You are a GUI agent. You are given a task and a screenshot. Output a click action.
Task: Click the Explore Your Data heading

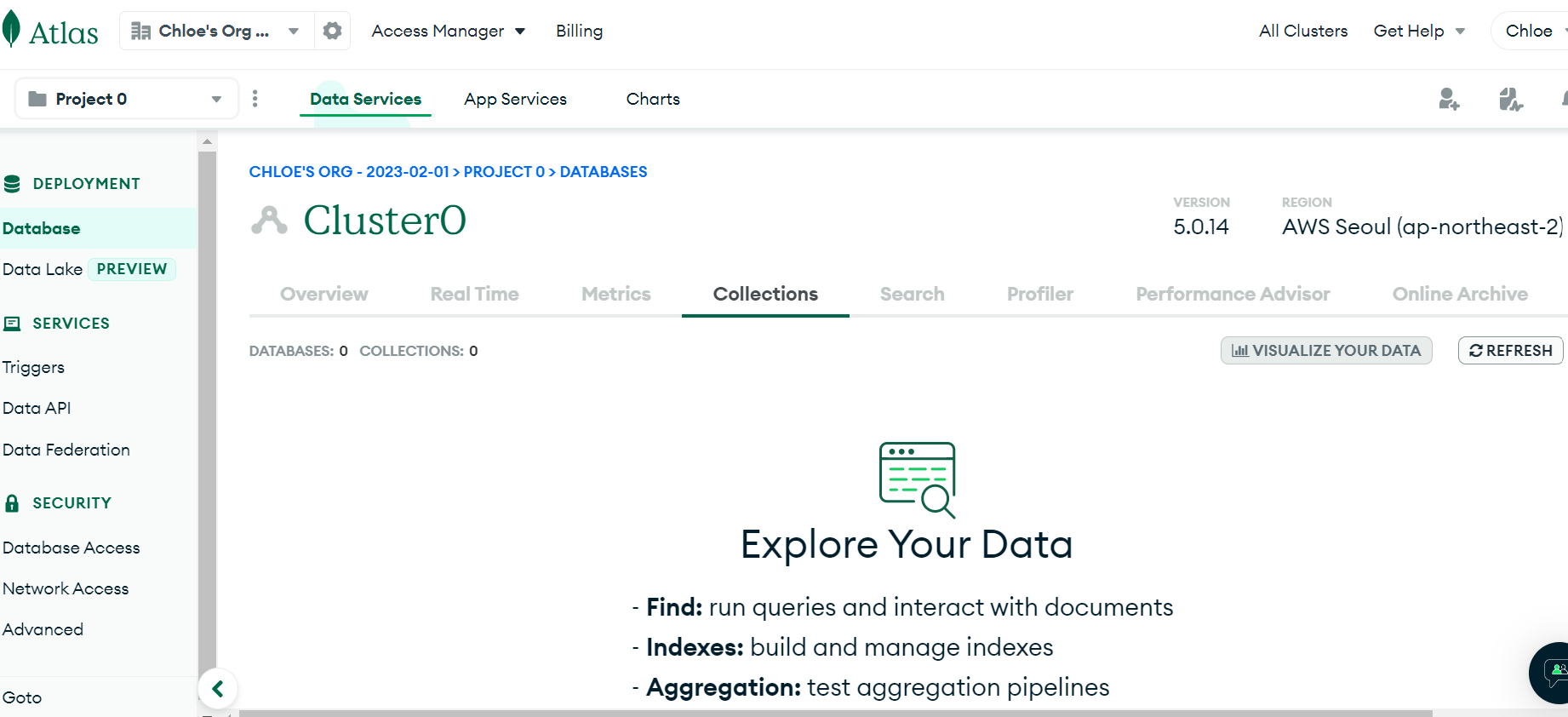[x=907, y=544]
